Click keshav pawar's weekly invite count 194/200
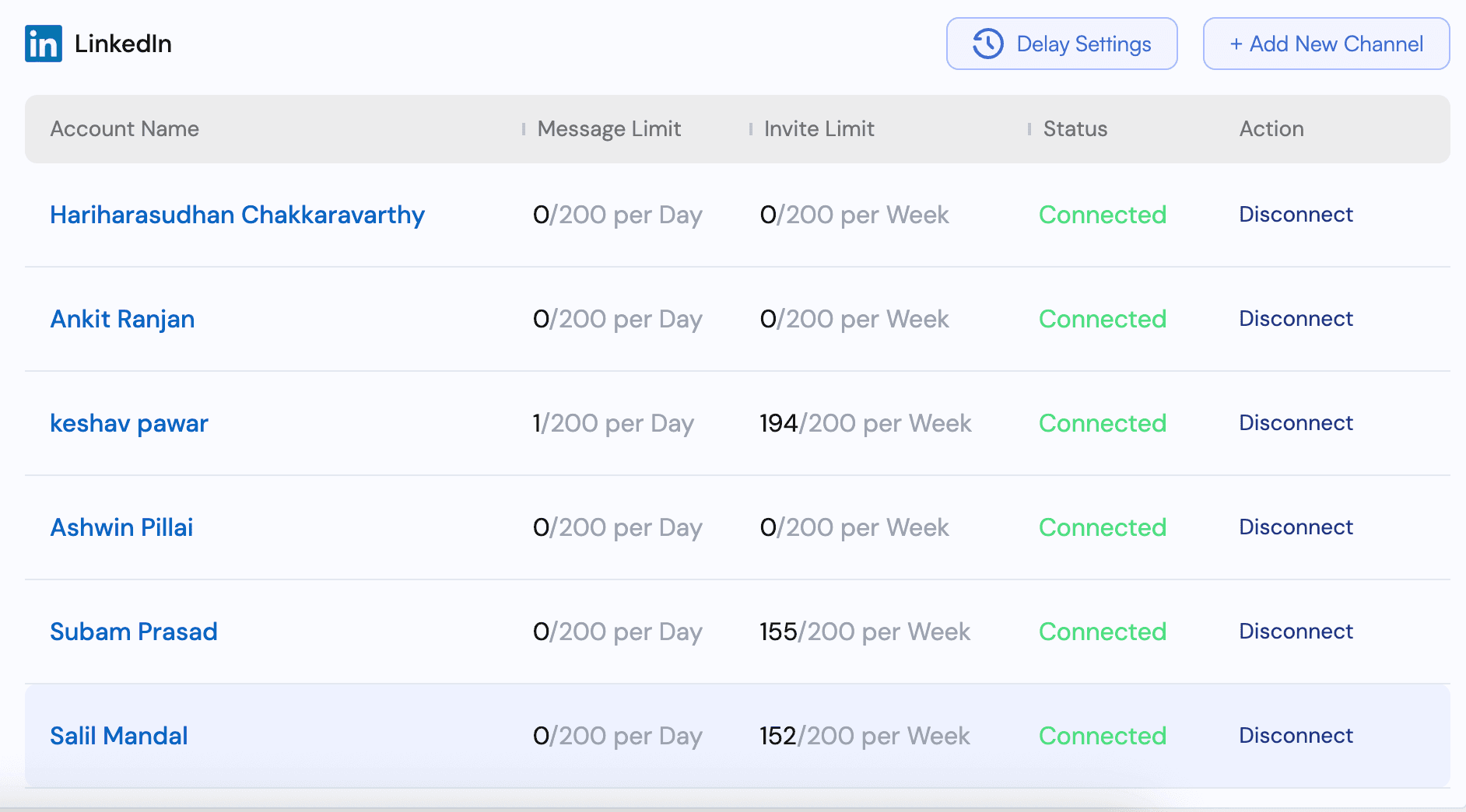Viewport: 1466px width, 812px height. 865,423
